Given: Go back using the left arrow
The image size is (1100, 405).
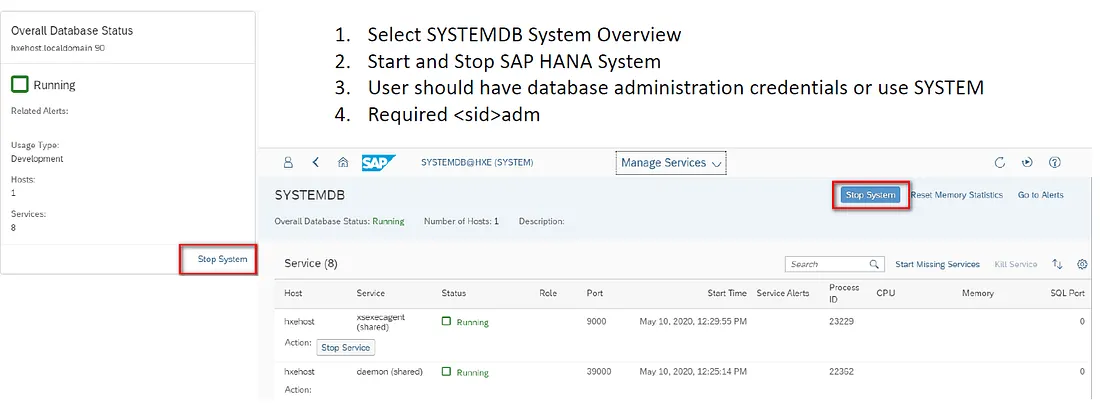Looking at the screenshot, I should point(316,162).
